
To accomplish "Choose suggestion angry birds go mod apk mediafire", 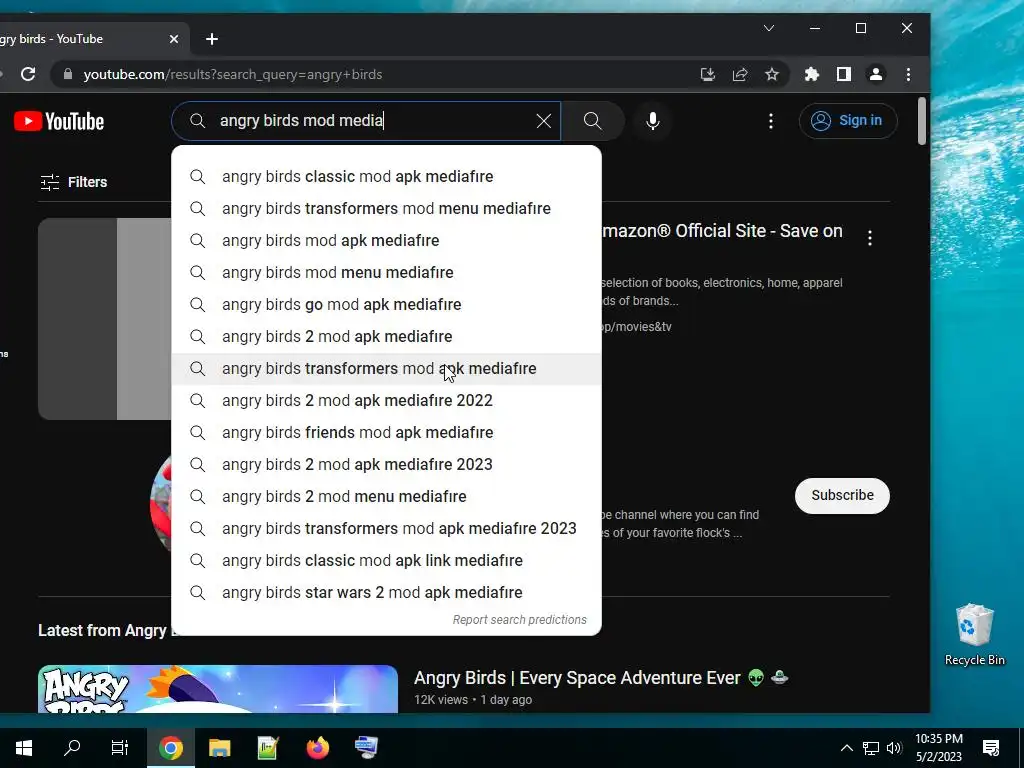I will pos(386,305).
